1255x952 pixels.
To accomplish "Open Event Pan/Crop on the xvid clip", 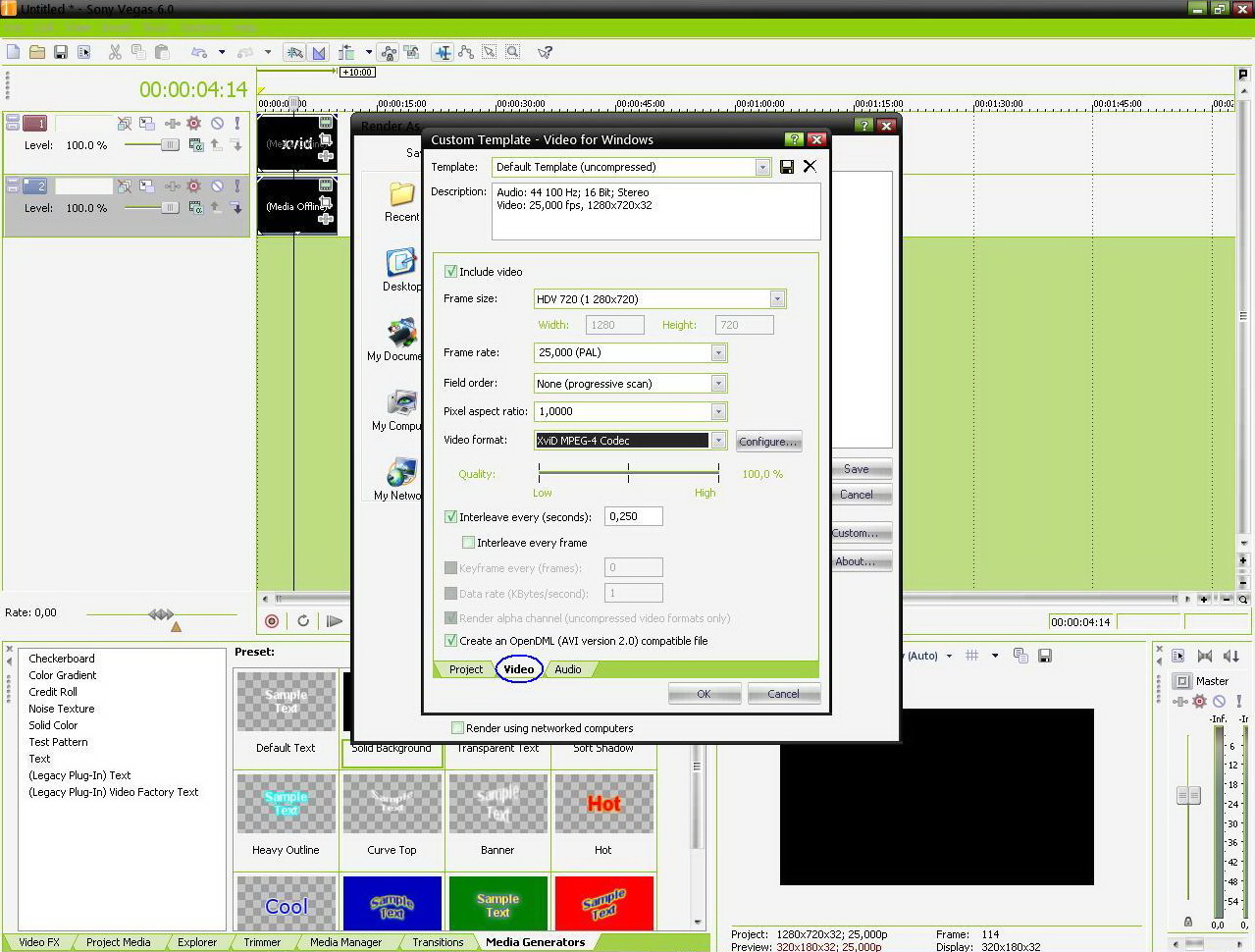I will 326,140.
